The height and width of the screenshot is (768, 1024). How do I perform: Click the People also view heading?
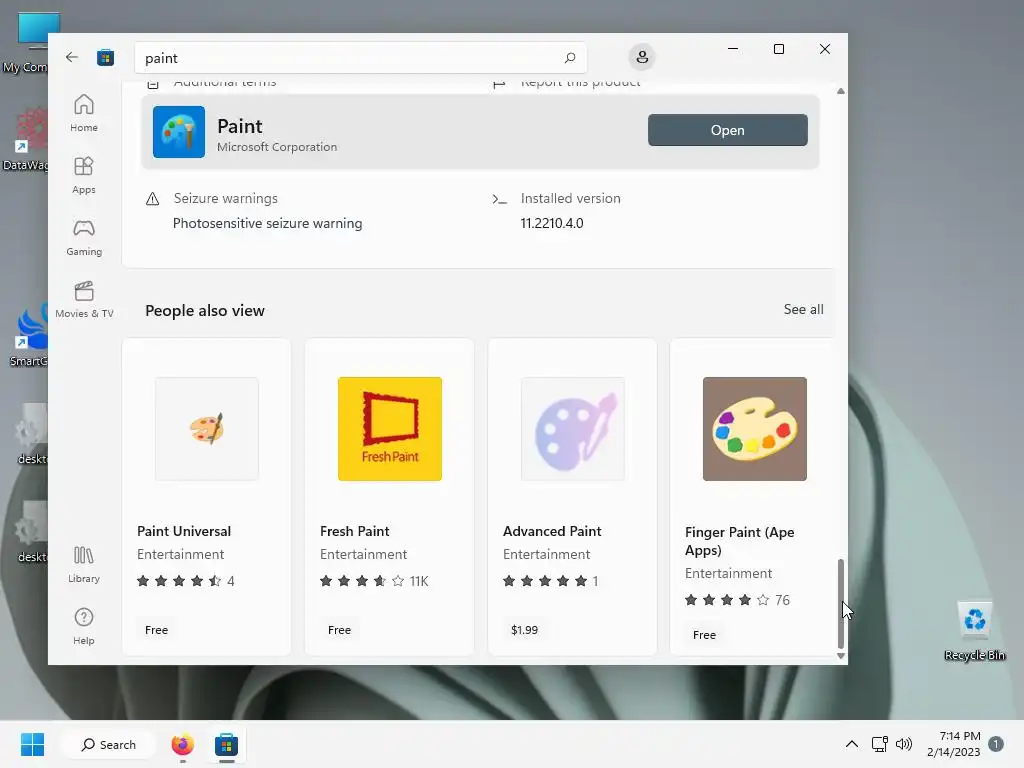pyautogui.click(x=205, y=311)
